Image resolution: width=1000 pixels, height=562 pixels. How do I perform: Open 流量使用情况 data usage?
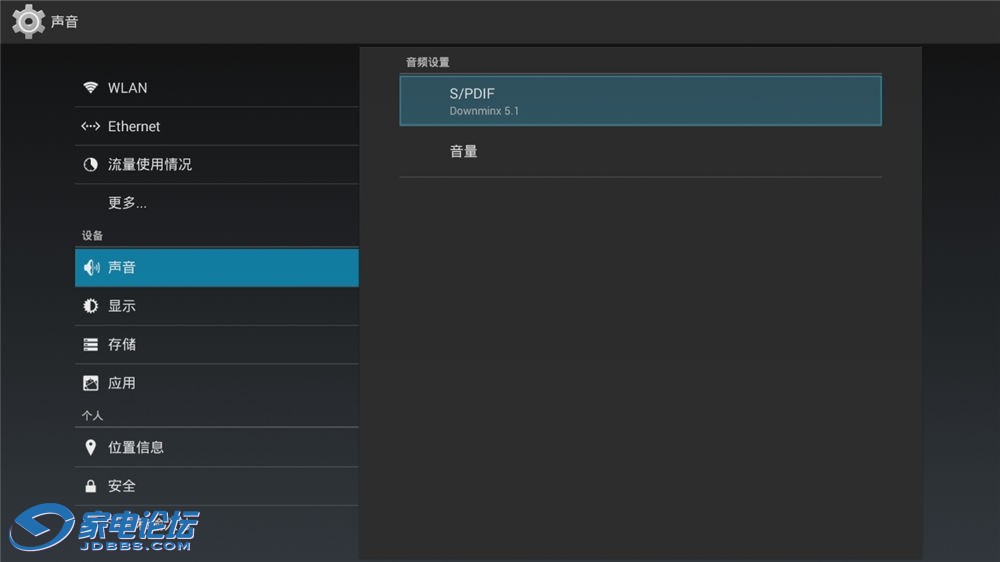click(217, 165)
